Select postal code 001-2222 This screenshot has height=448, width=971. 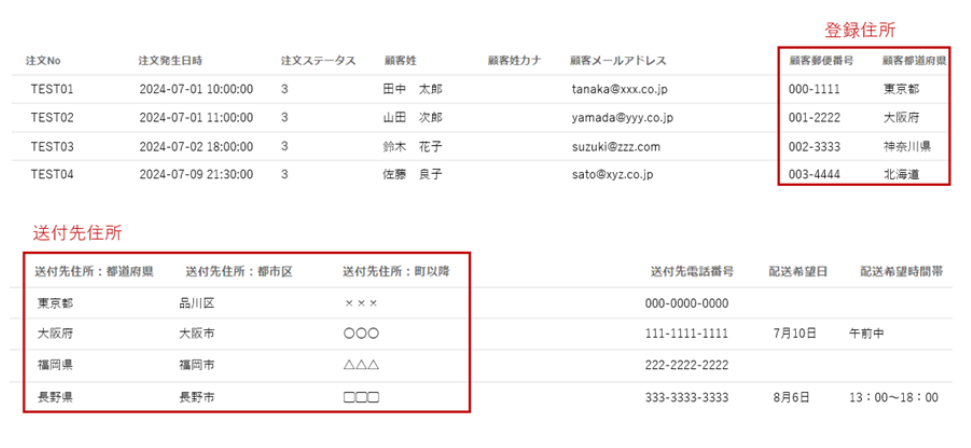coord(815,117)
